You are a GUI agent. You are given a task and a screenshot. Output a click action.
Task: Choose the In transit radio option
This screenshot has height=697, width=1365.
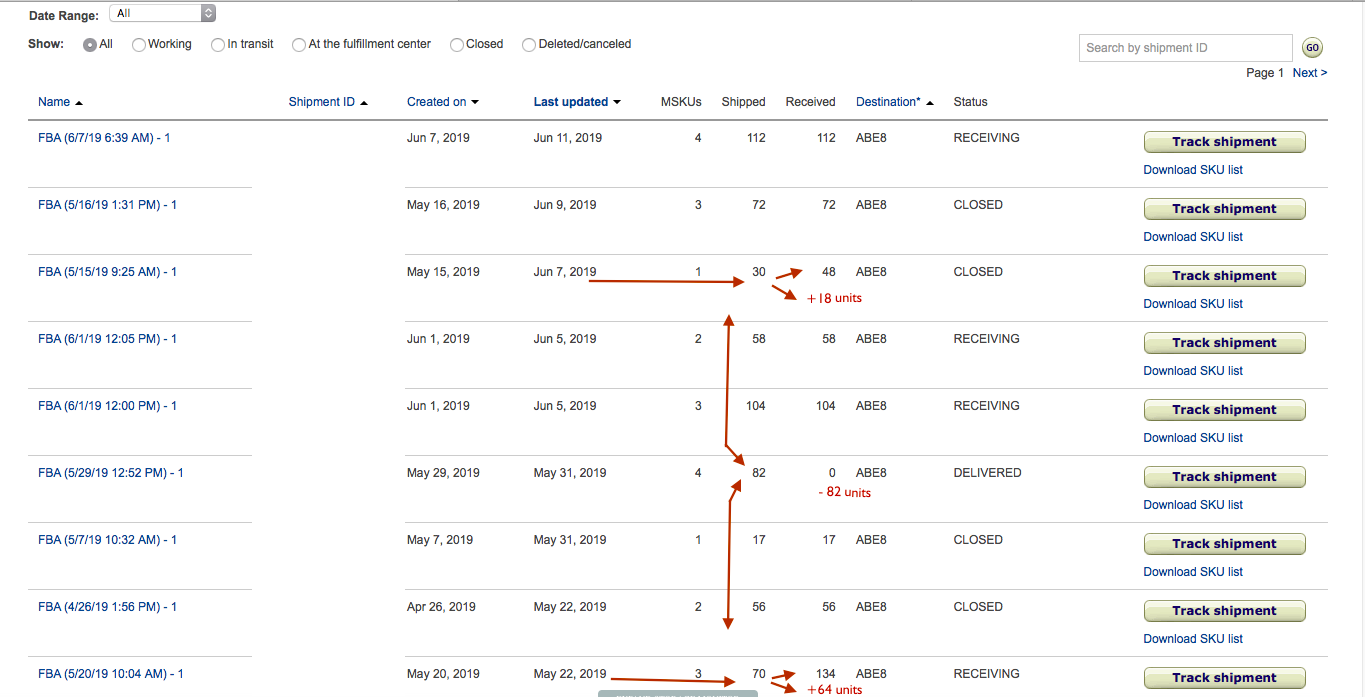point(218,45)
